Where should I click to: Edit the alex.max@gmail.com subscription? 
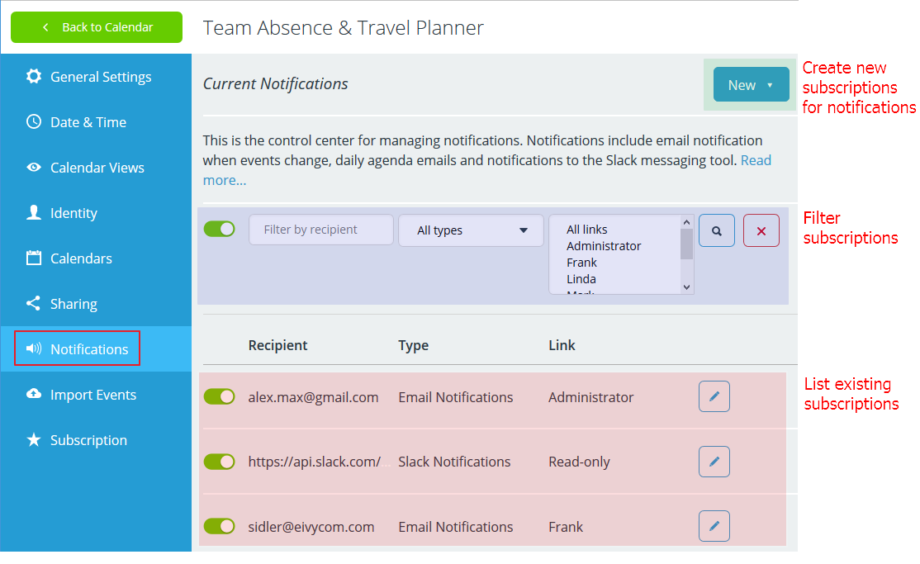click(714, 396)
